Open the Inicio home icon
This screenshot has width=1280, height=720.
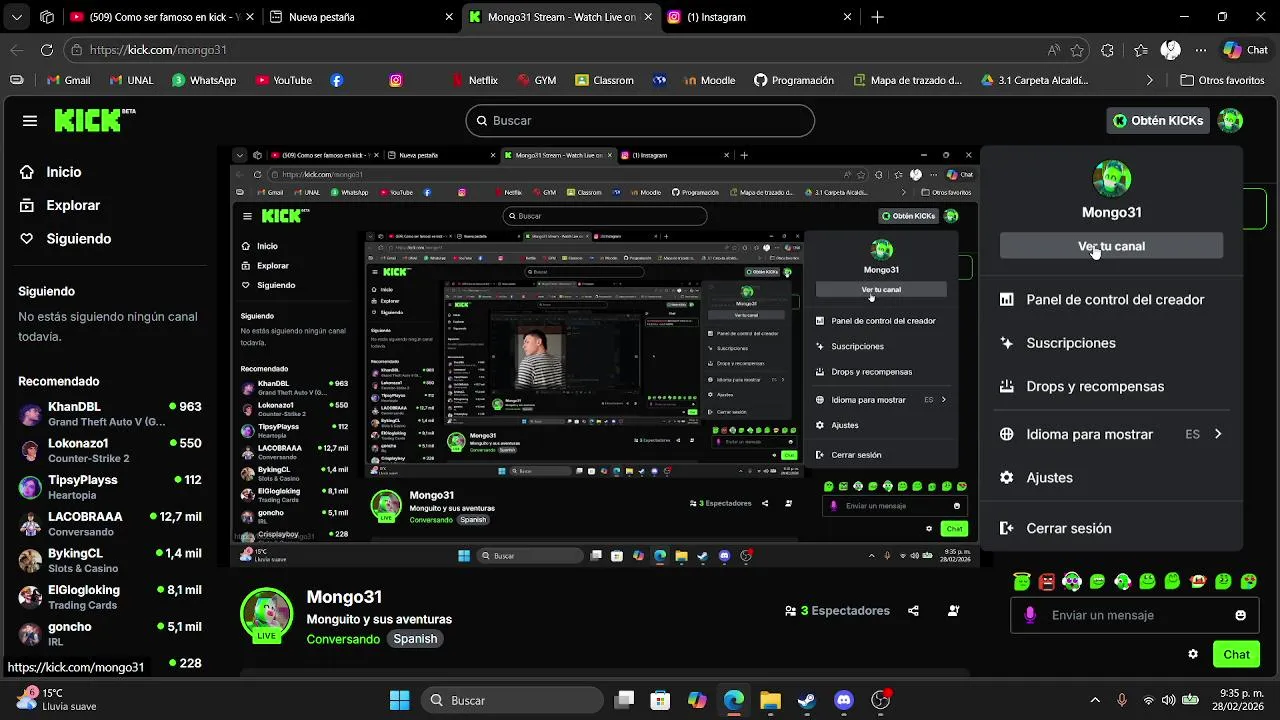click(x=28, y=172)
